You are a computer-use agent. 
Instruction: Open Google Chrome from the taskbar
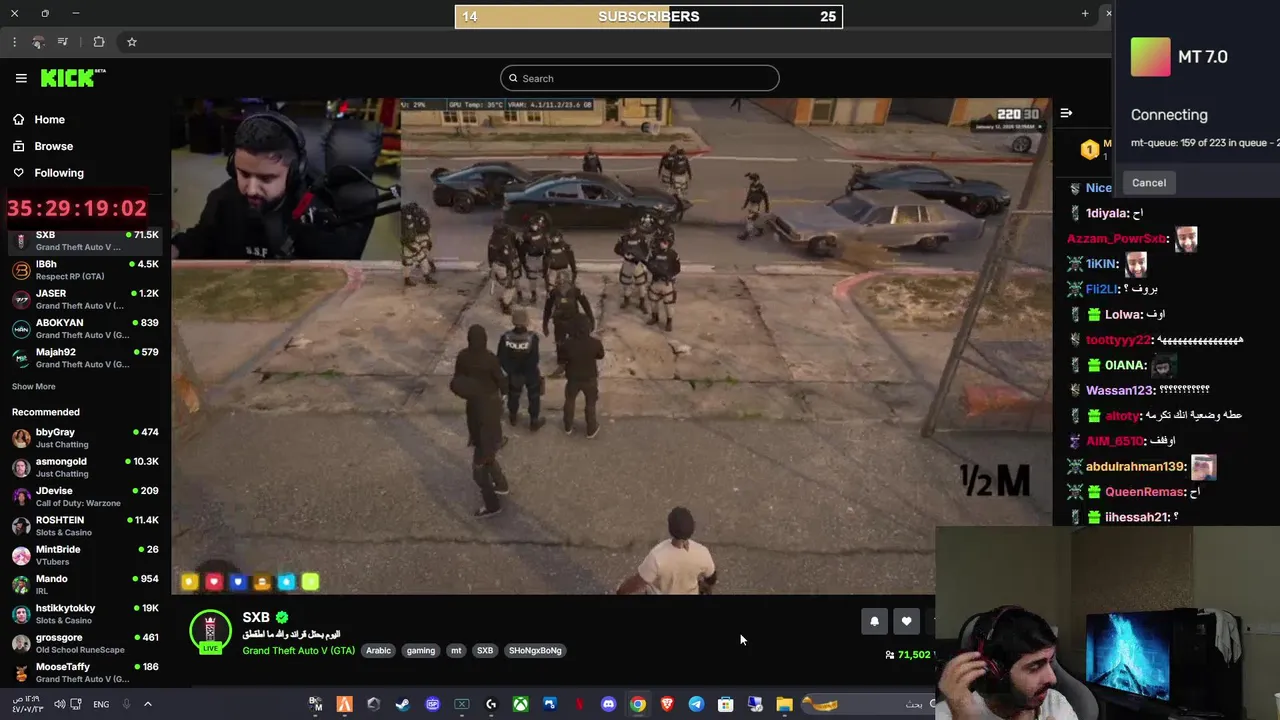[x=637, y=704]
